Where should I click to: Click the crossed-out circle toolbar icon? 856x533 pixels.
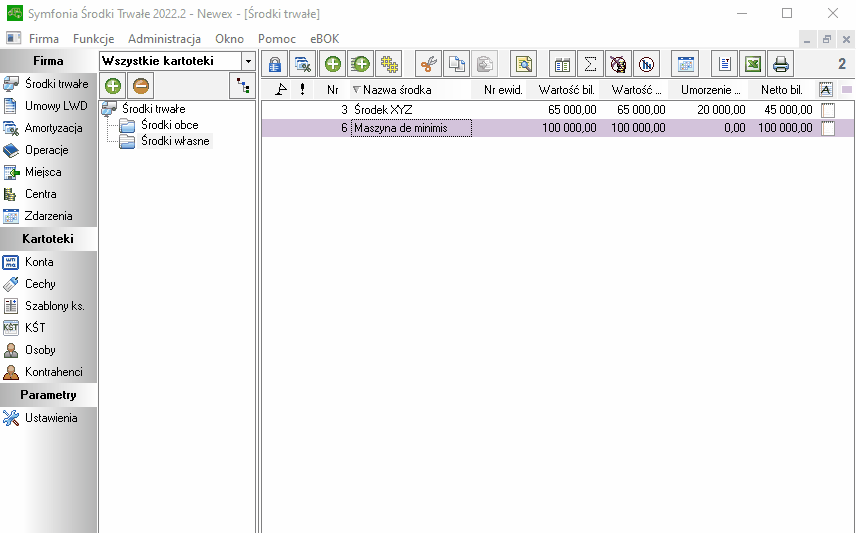[646, 64]
